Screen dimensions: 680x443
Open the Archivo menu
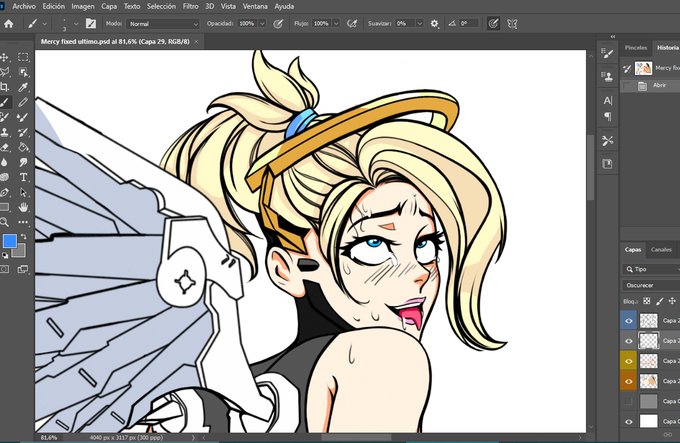pyautogui.click(x=24, y=7)
